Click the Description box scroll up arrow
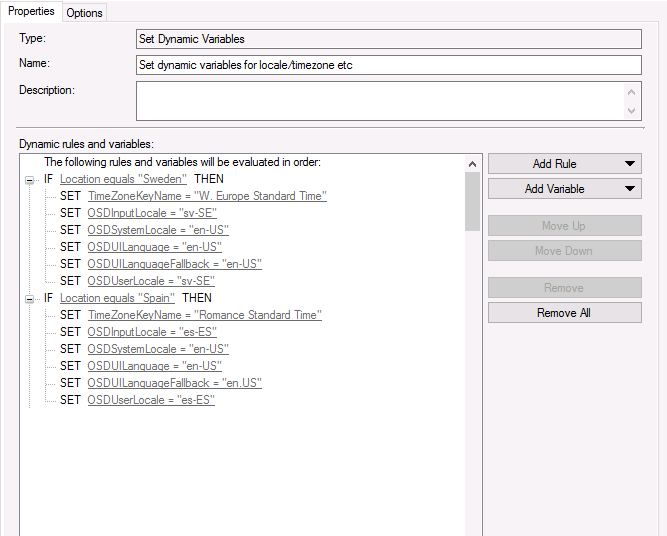 632,92
